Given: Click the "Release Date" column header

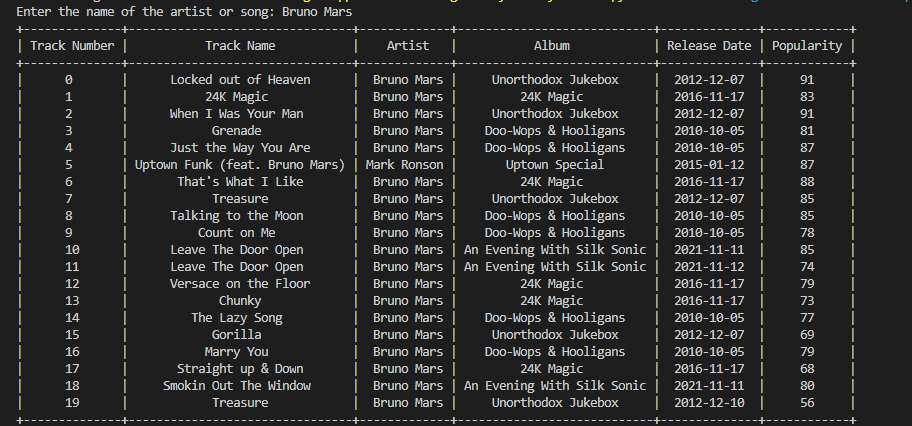Looking at the screenshot, I should coord(709,45).
